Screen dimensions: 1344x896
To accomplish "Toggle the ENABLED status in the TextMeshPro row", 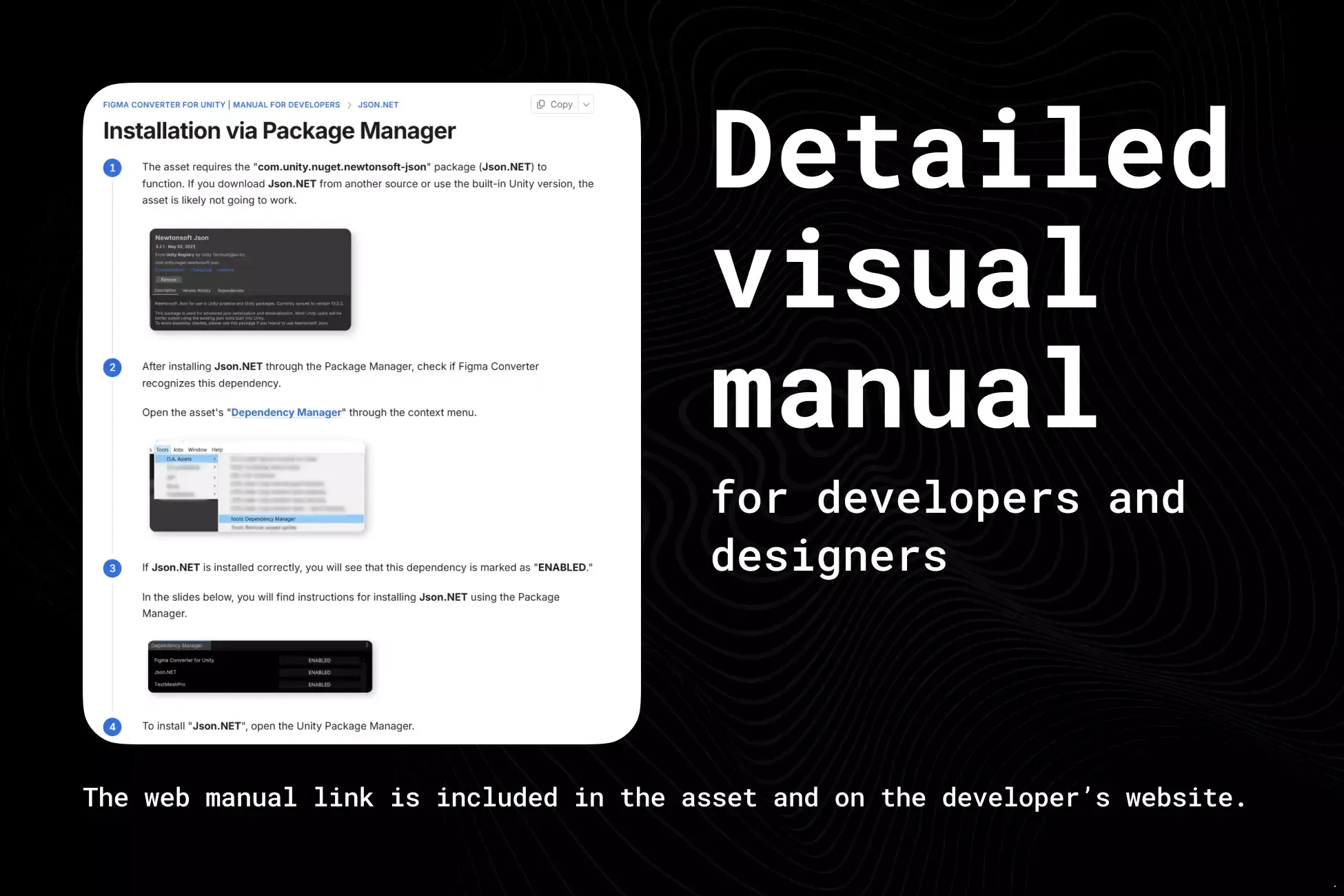I will click(320, 684).
